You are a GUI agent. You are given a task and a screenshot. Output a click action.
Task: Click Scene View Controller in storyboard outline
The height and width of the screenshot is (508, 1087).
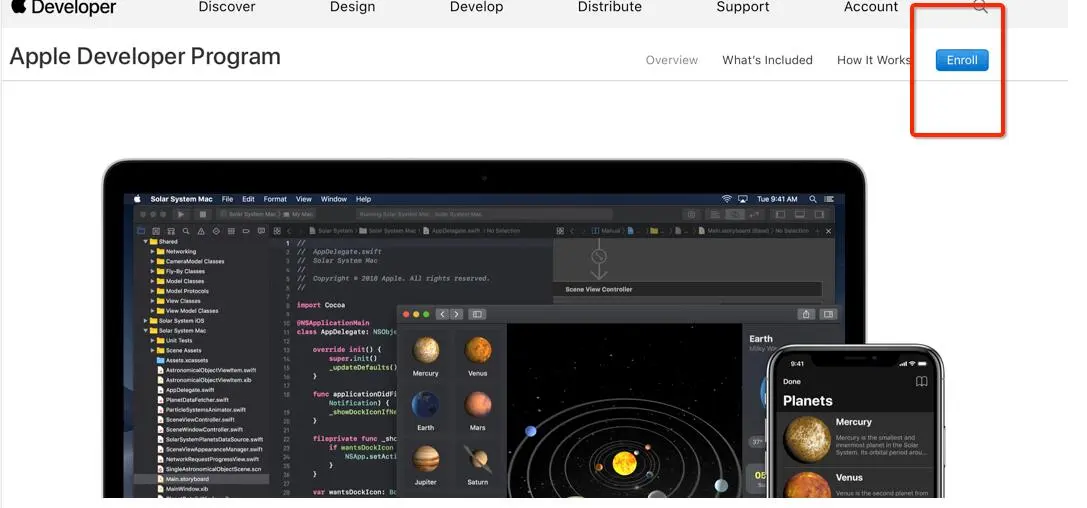click(x=599, y=290)
